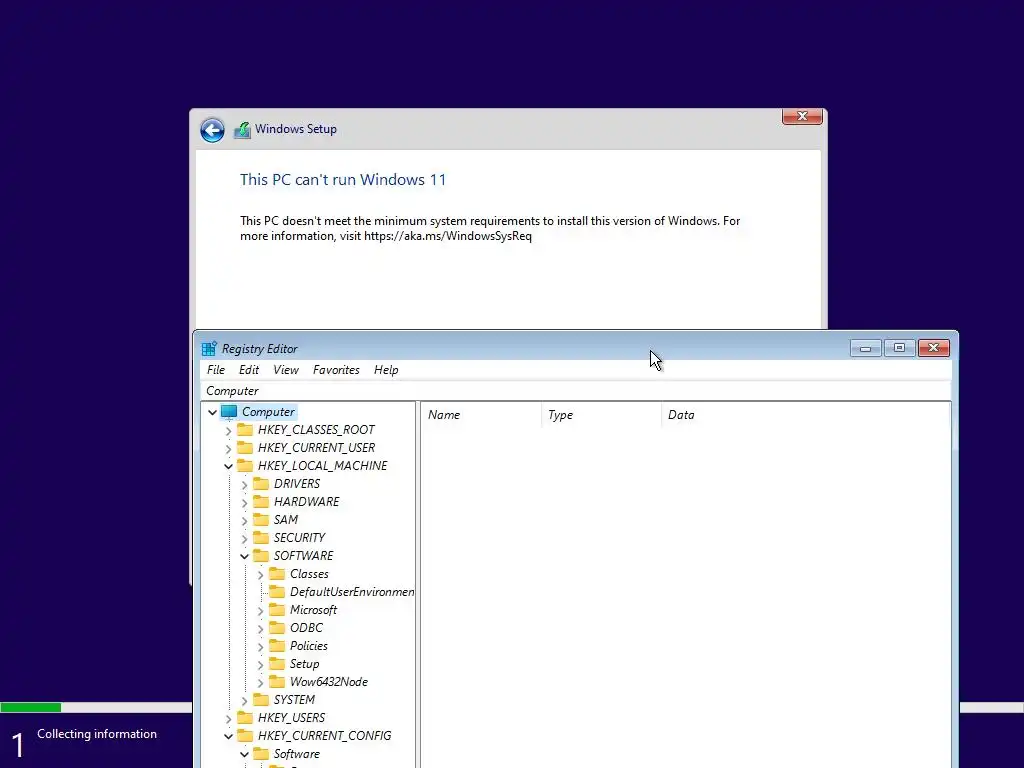Sort by the Name column header
The image size is (1024, 768).
tap(482, 415)
